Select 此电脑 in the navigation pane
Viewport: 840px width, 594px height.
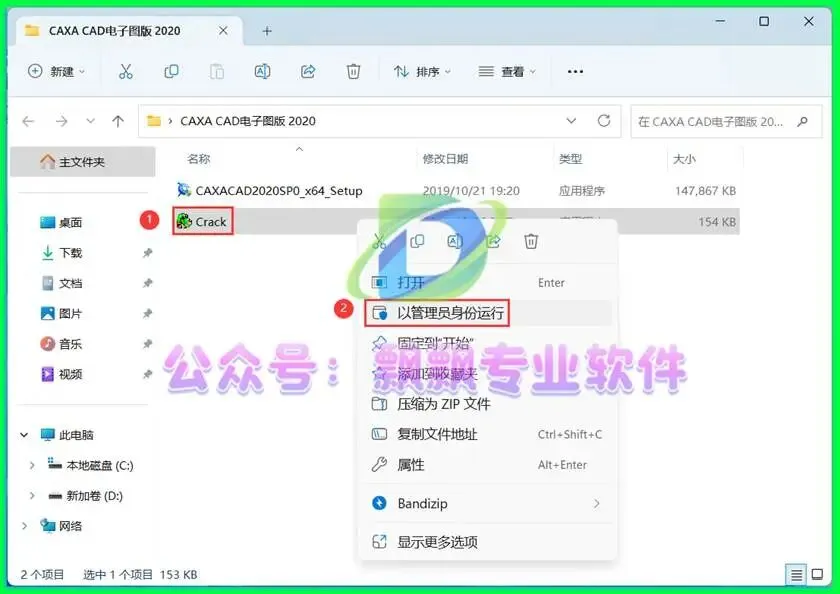pos(76,435)
